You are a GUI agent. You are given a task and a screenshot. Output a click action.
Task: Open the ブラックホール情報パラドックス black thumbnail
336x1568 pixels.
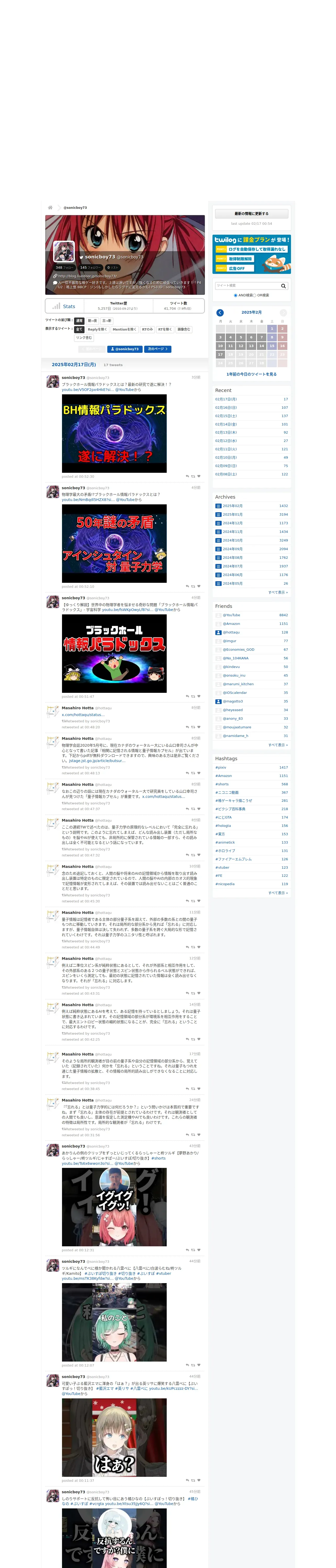tap(114, 654)
